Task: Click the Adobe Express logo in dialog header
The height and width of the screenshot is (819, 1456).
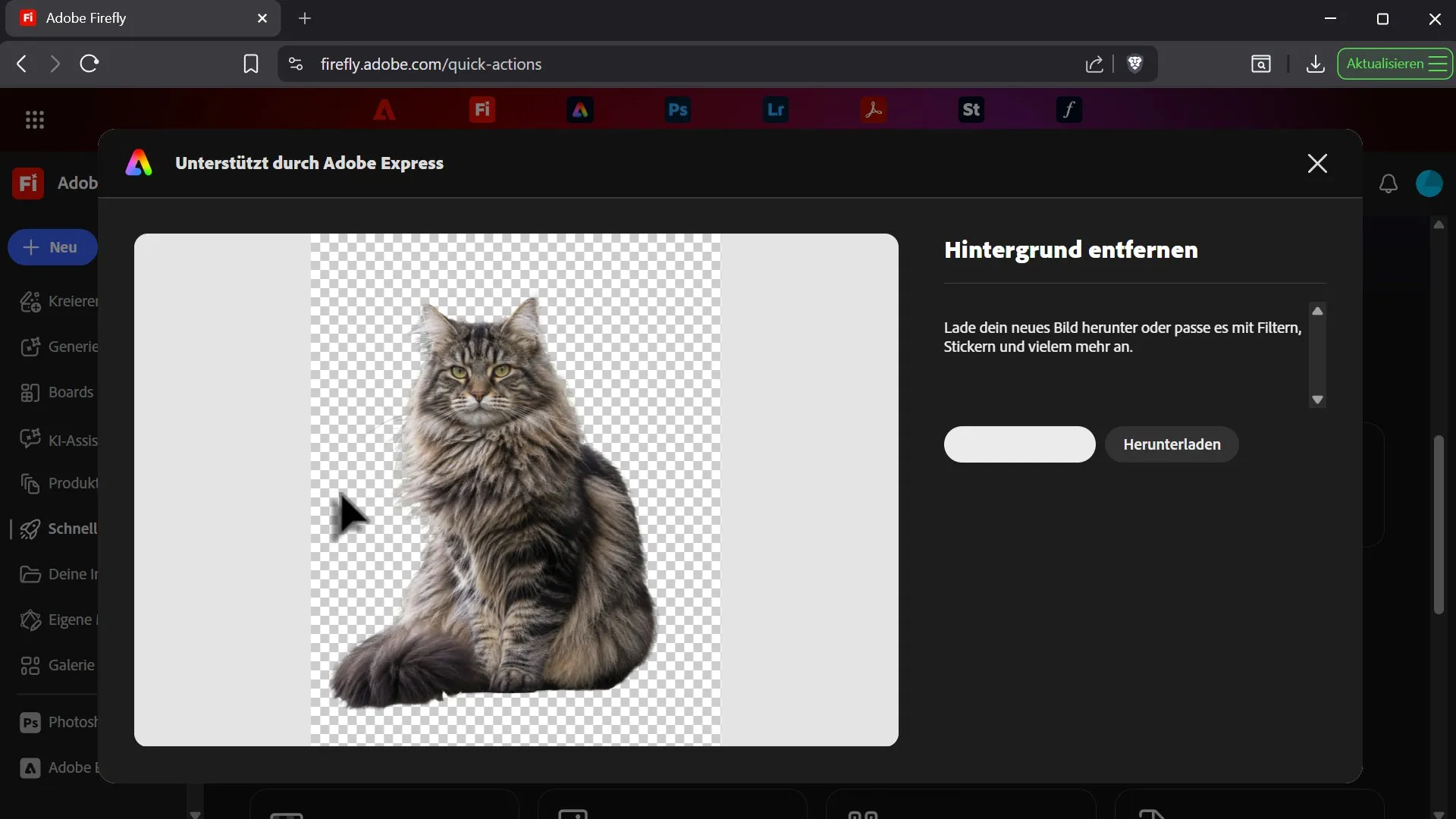Action: click(139, 163)
